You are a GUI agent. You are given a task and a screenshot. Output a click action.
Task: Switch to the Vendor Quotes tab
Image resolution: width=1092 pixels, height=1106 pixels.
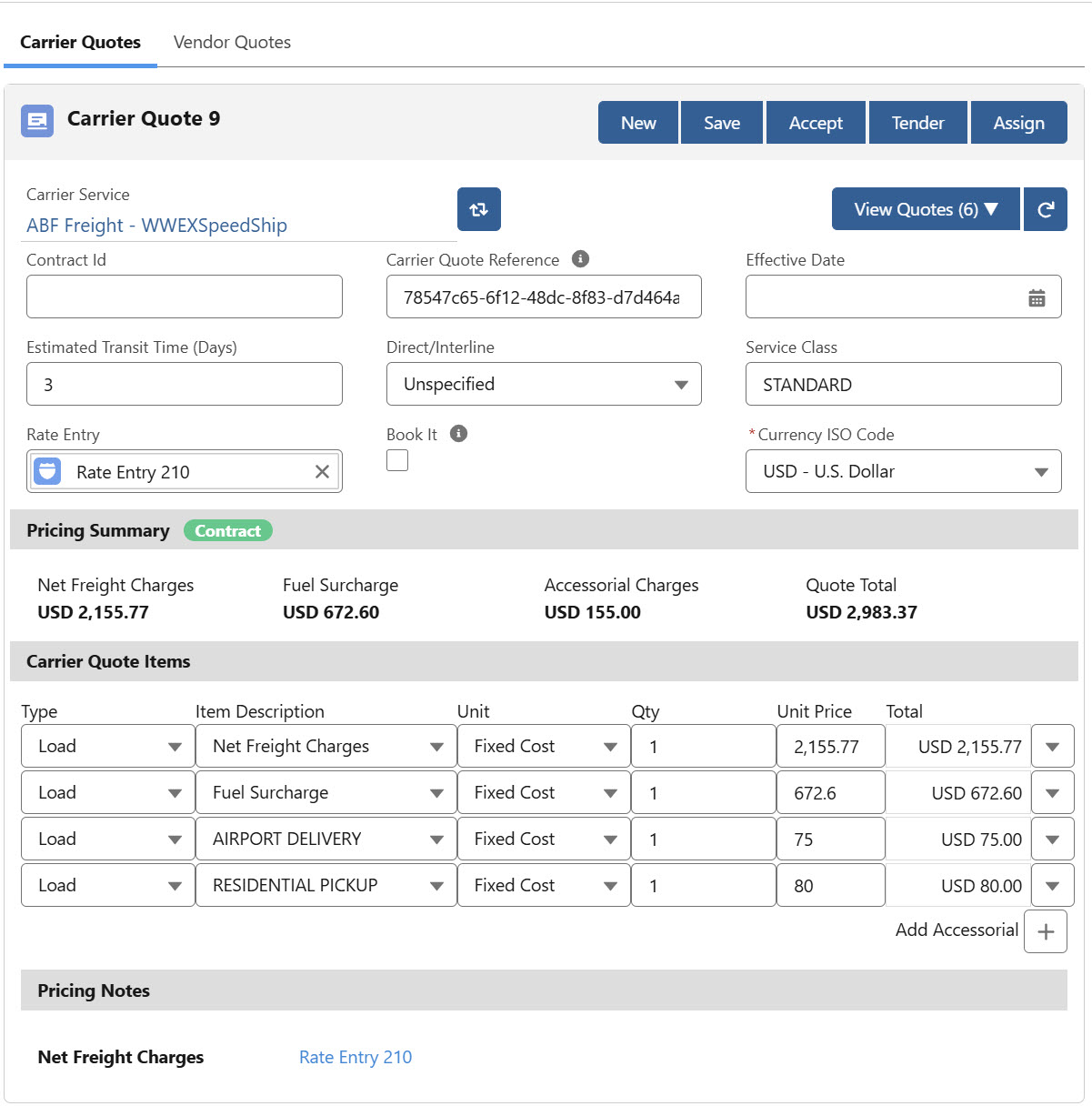pyautogui.click(x=232, y=42)
